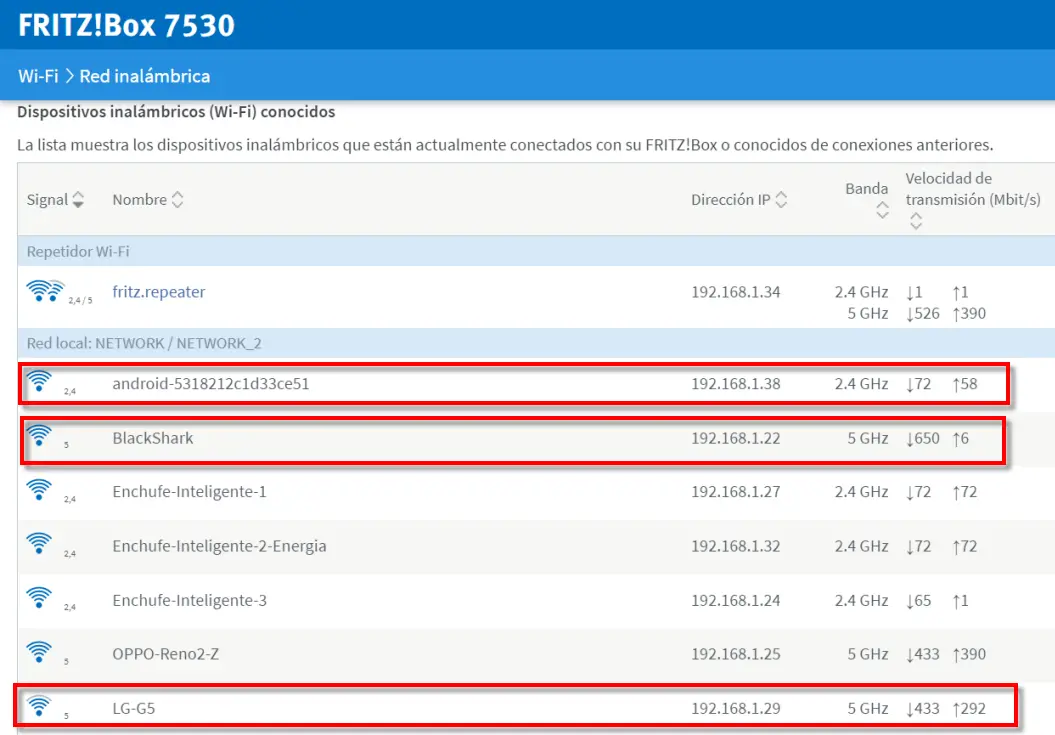
Task: Select the Enchufe-Inteligente-2-Energia device name
Action: 219,546
